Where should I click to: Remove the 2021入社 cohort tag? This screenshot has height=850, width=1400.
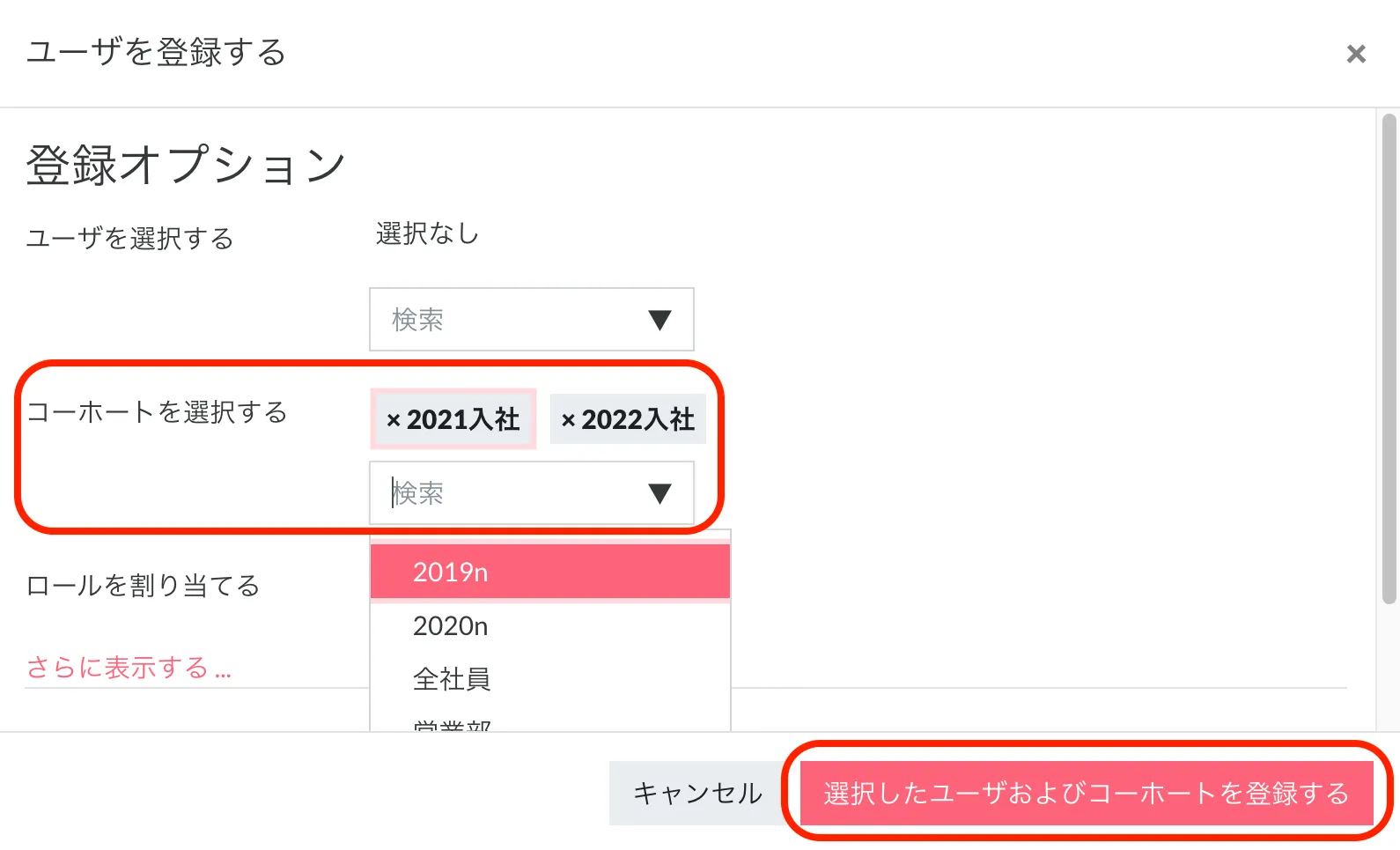[x=394, y=421]
